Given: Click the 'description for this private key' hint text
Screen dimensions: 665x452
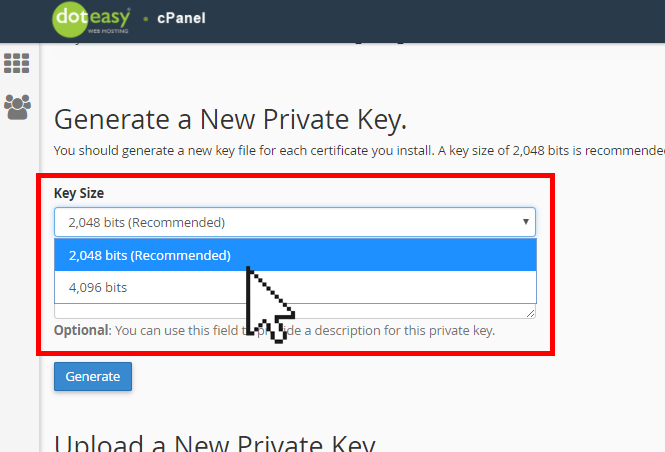Looking at the screenshot, I should (x=405, y=330).
